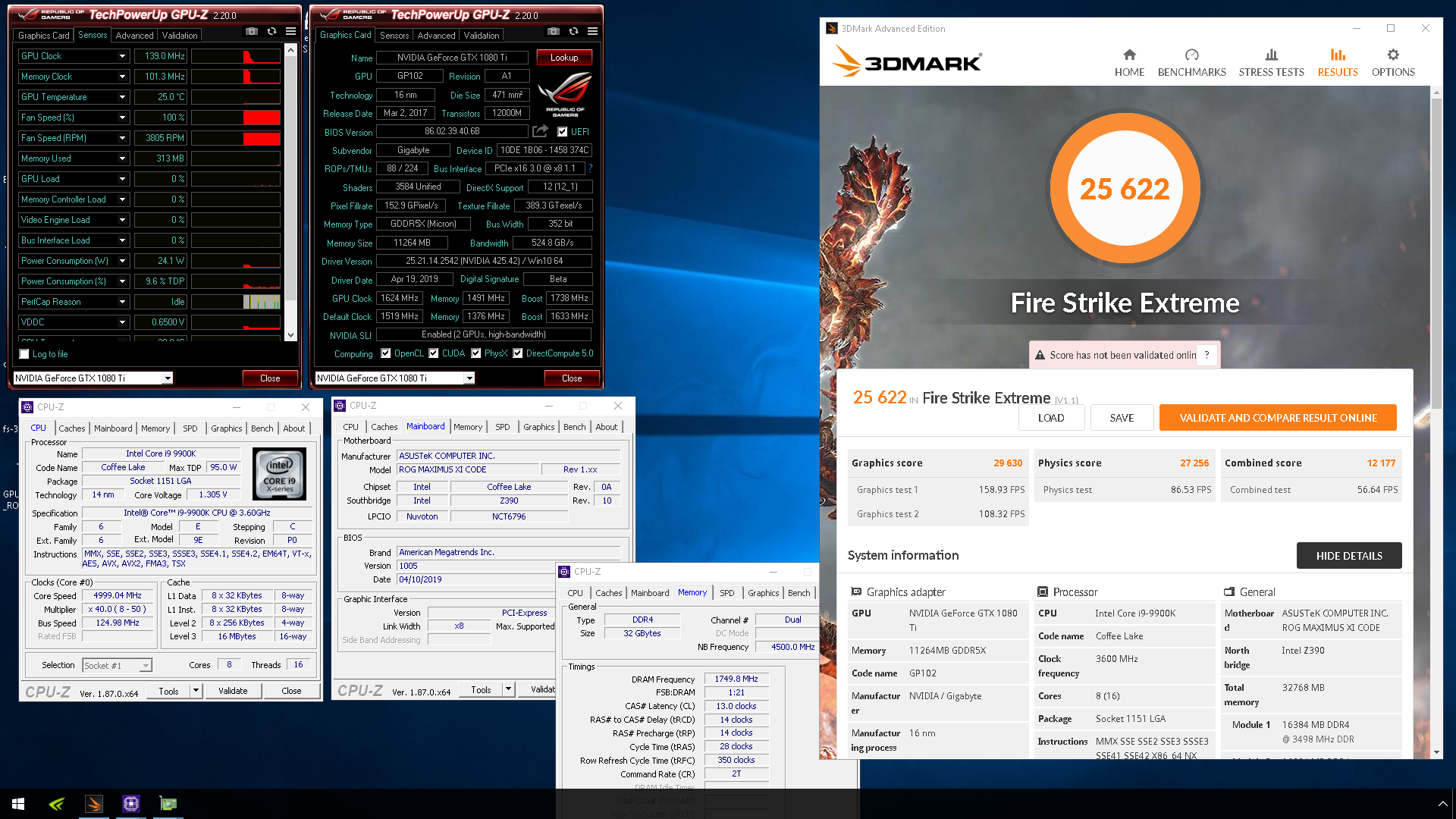Toggle the DirectCompute 5.0 checkbox

517,353
